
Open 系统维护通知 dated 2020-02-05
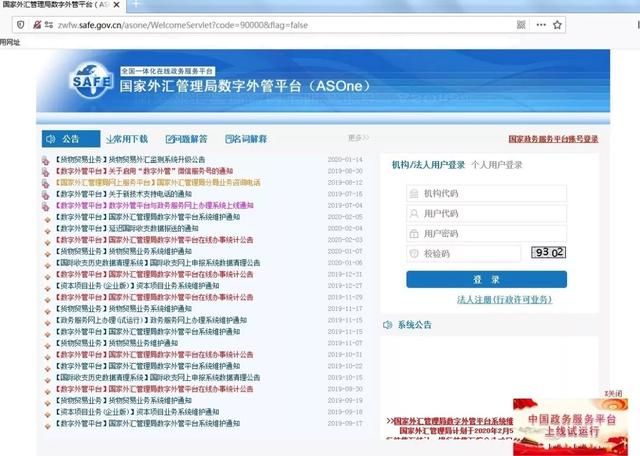click(x=148, y=217)
